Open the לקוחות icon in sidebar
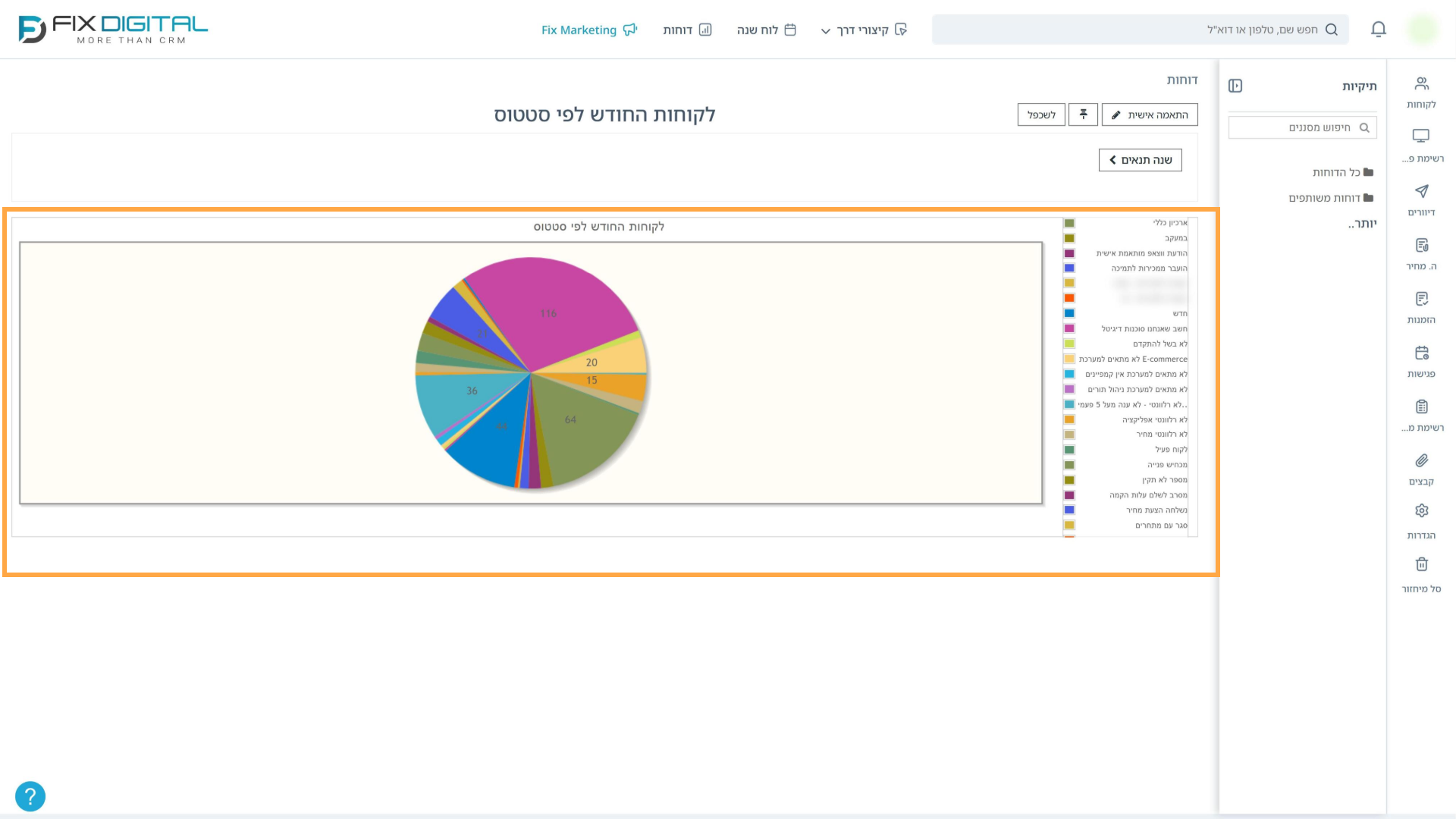 [x=1421, y=83]
